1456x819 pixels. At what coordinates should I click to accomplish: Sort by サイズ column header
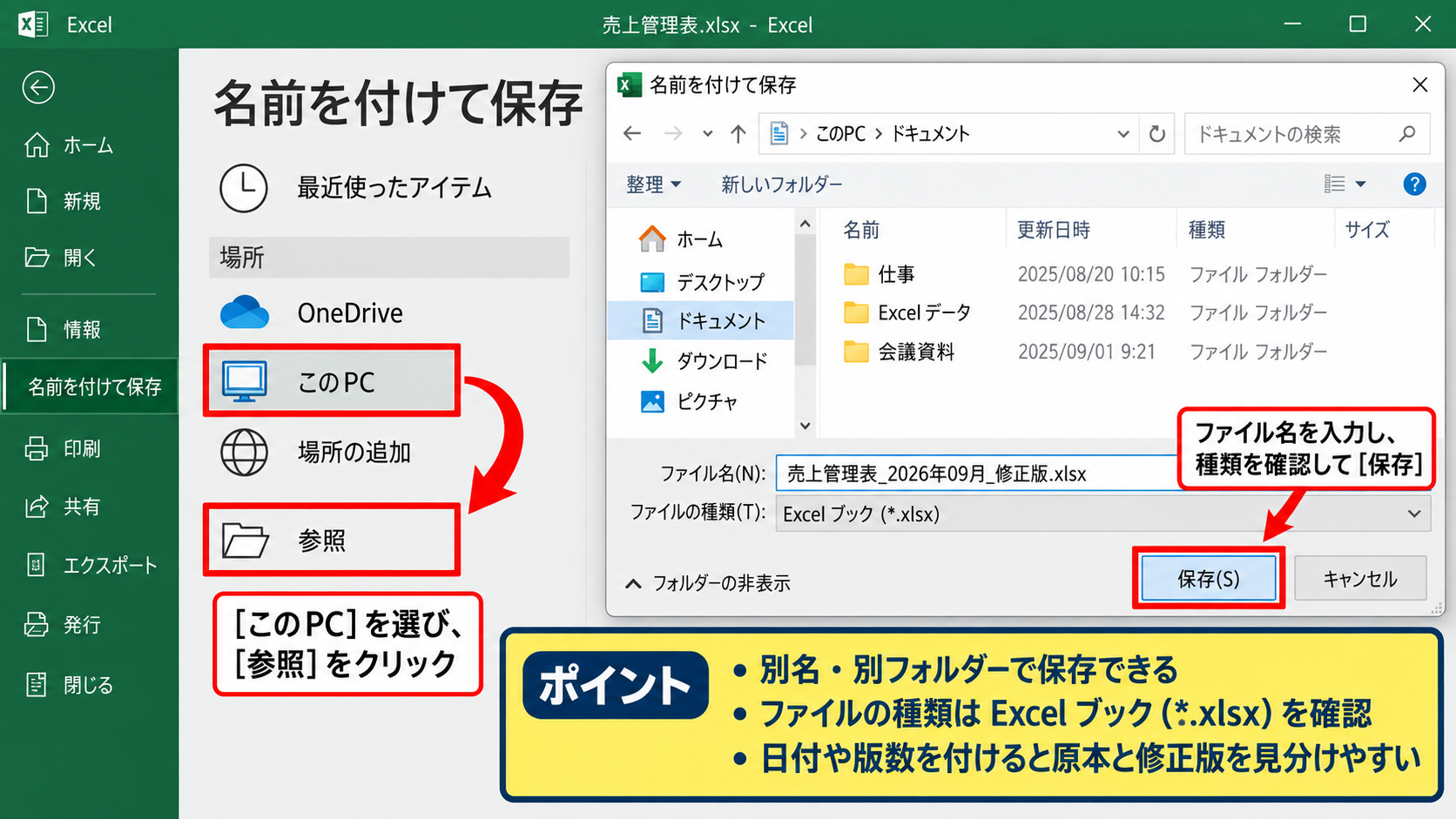[x=1366, y=230]
